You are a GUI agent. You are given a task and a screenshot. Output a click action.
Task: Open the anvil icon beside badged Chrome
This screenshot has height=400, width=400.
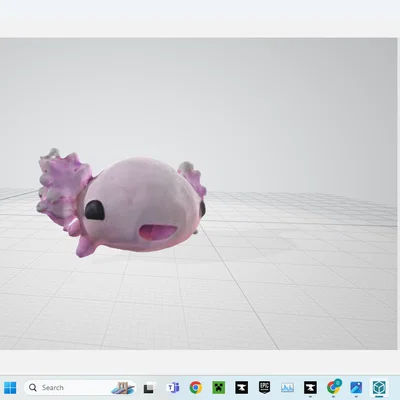pyautogui.click(x=310, y=388)
